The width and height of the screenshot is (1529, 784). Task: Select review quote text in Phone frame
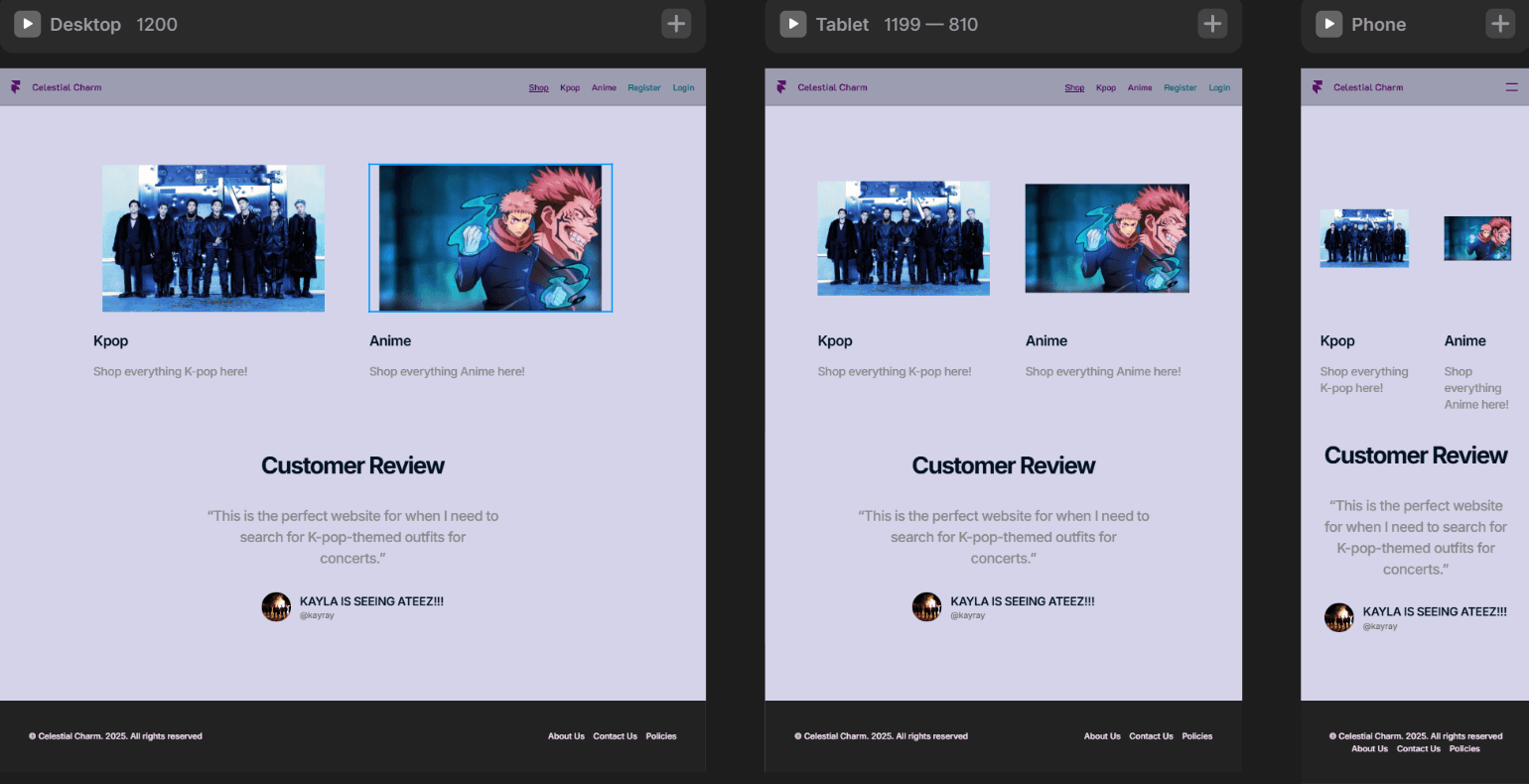click(x=1416, y=537)
